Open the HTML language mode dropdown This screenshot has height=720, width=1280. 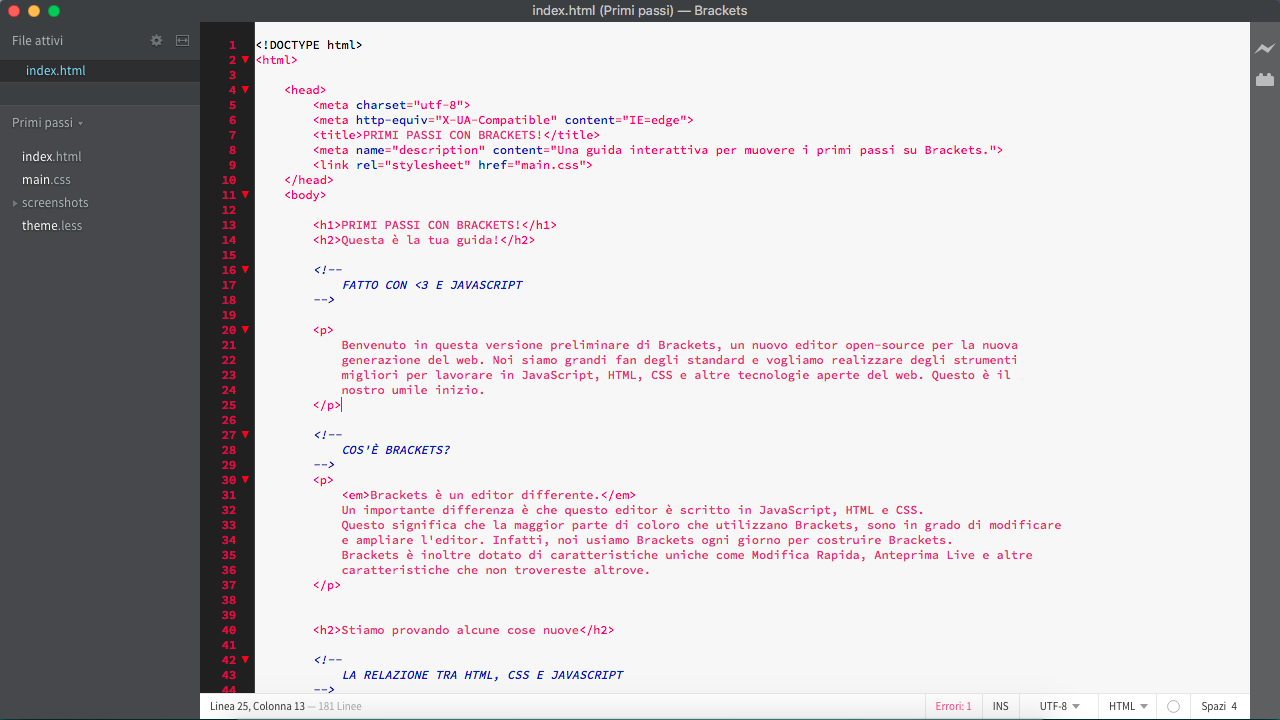coord(1127,706)
